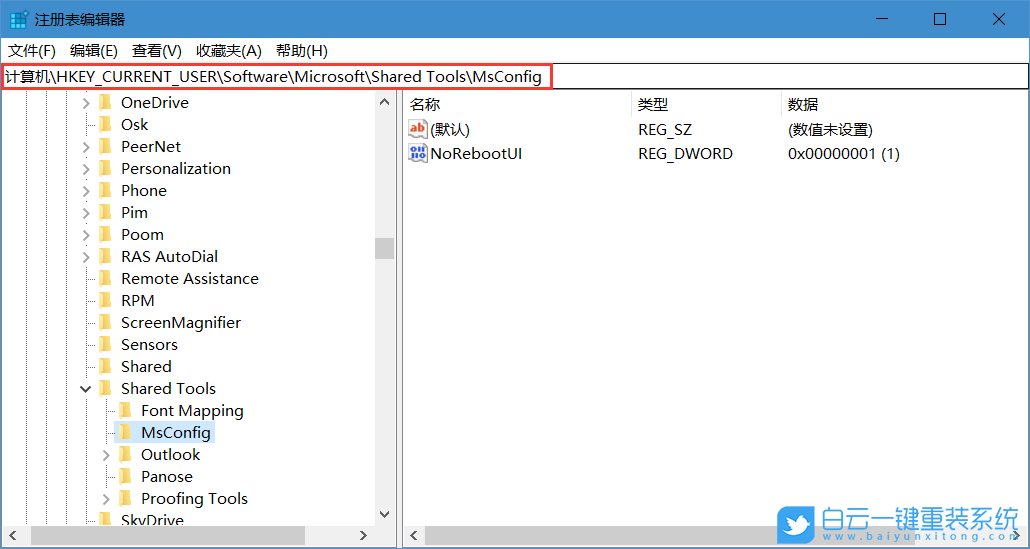Open the 文件(F) menu
1030x549 pixels.
32,51
